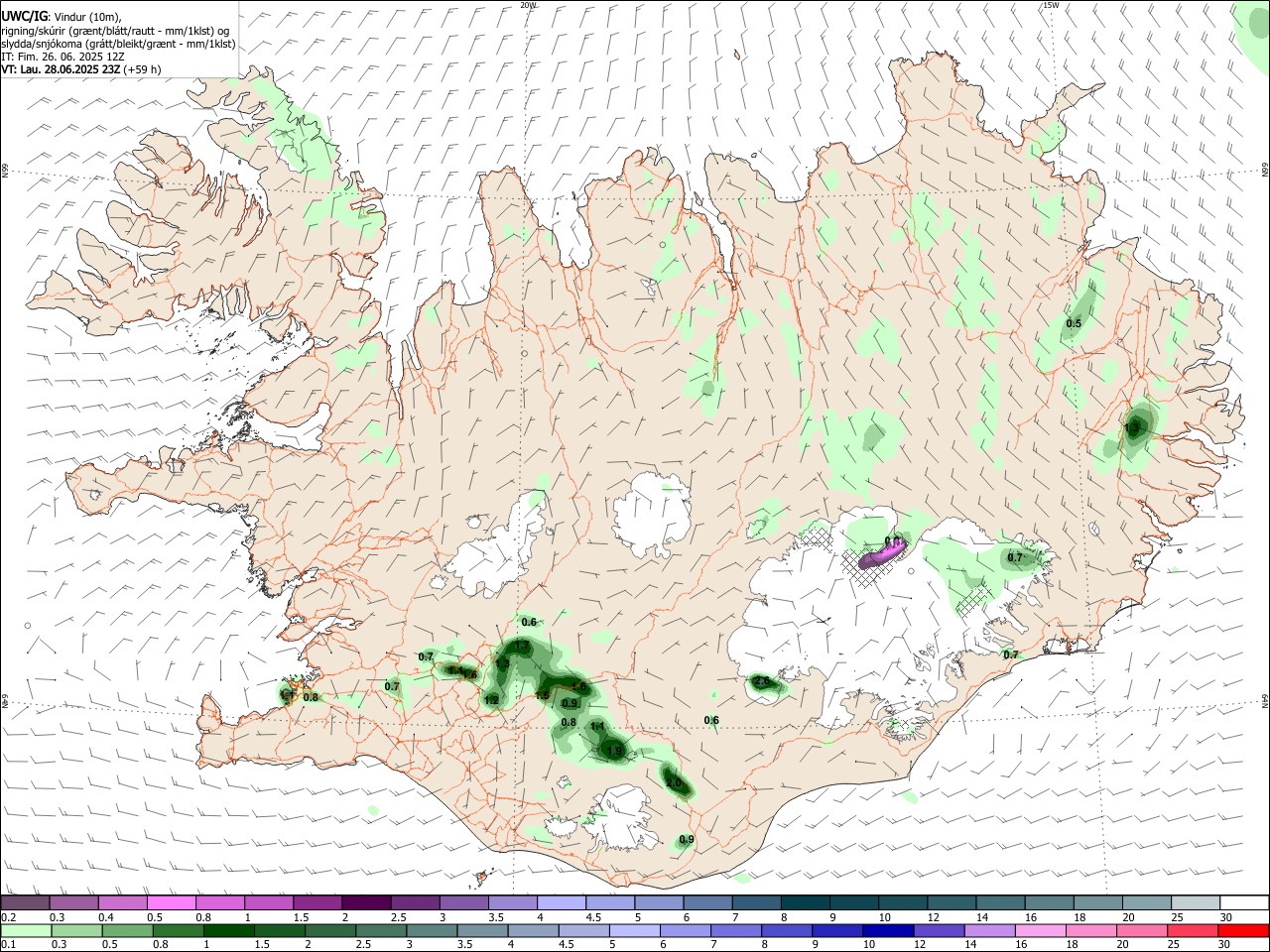
Task: Click the title text 'UWC/IG: Vindur (10m)'
Action: [x=61, y=15]
